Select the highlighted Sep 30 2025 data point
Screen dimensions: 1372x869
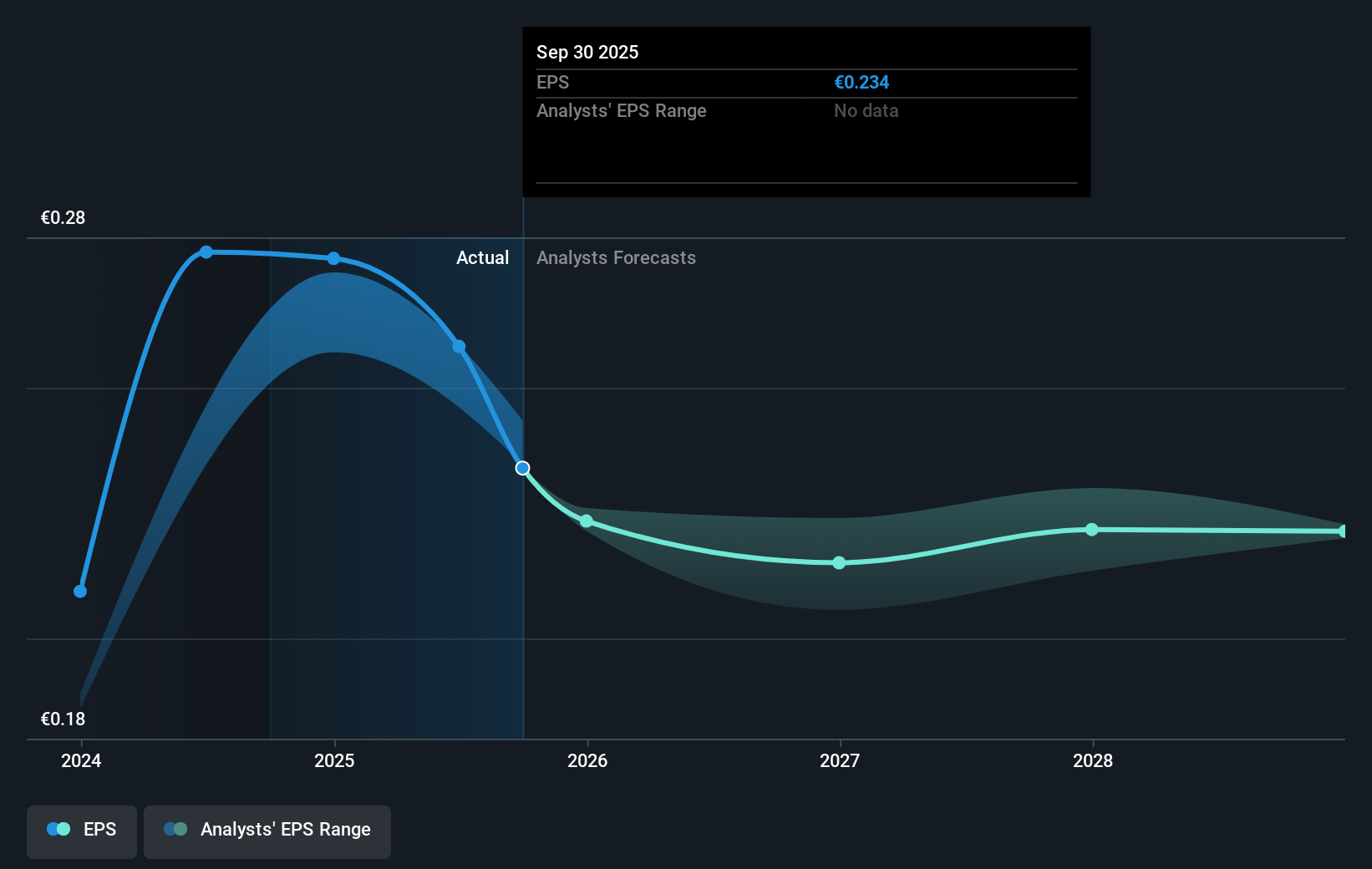[x=523, y=468]
